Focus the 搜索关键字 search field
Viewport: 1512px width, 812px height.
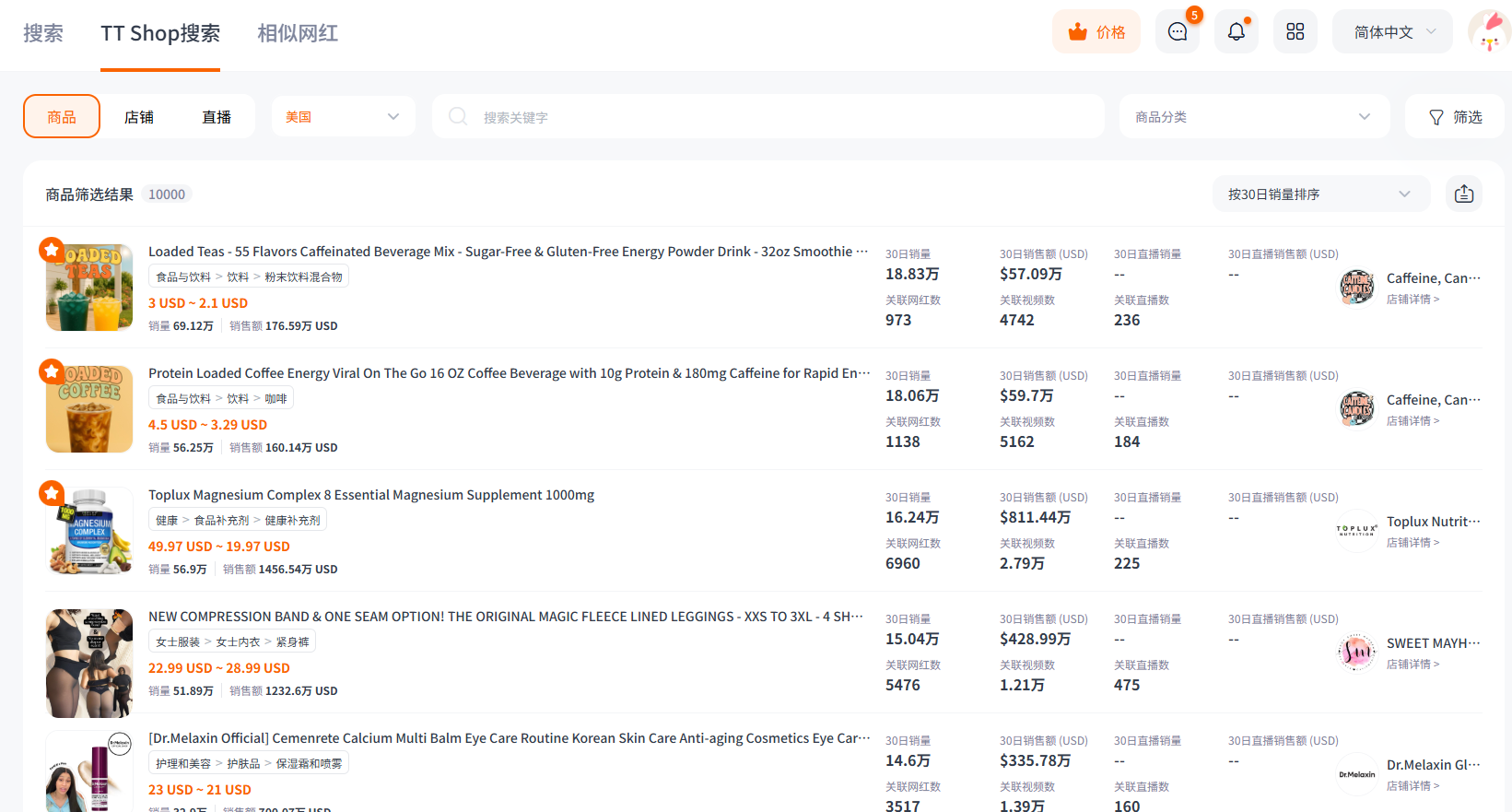[x=768, y=117]
